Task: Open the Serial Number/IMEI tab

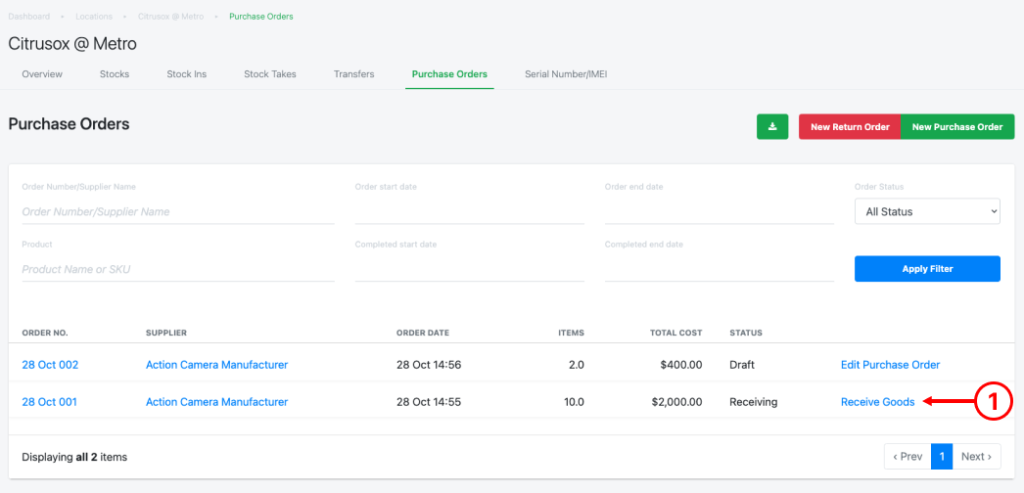Action: click(x=565, y=74)
